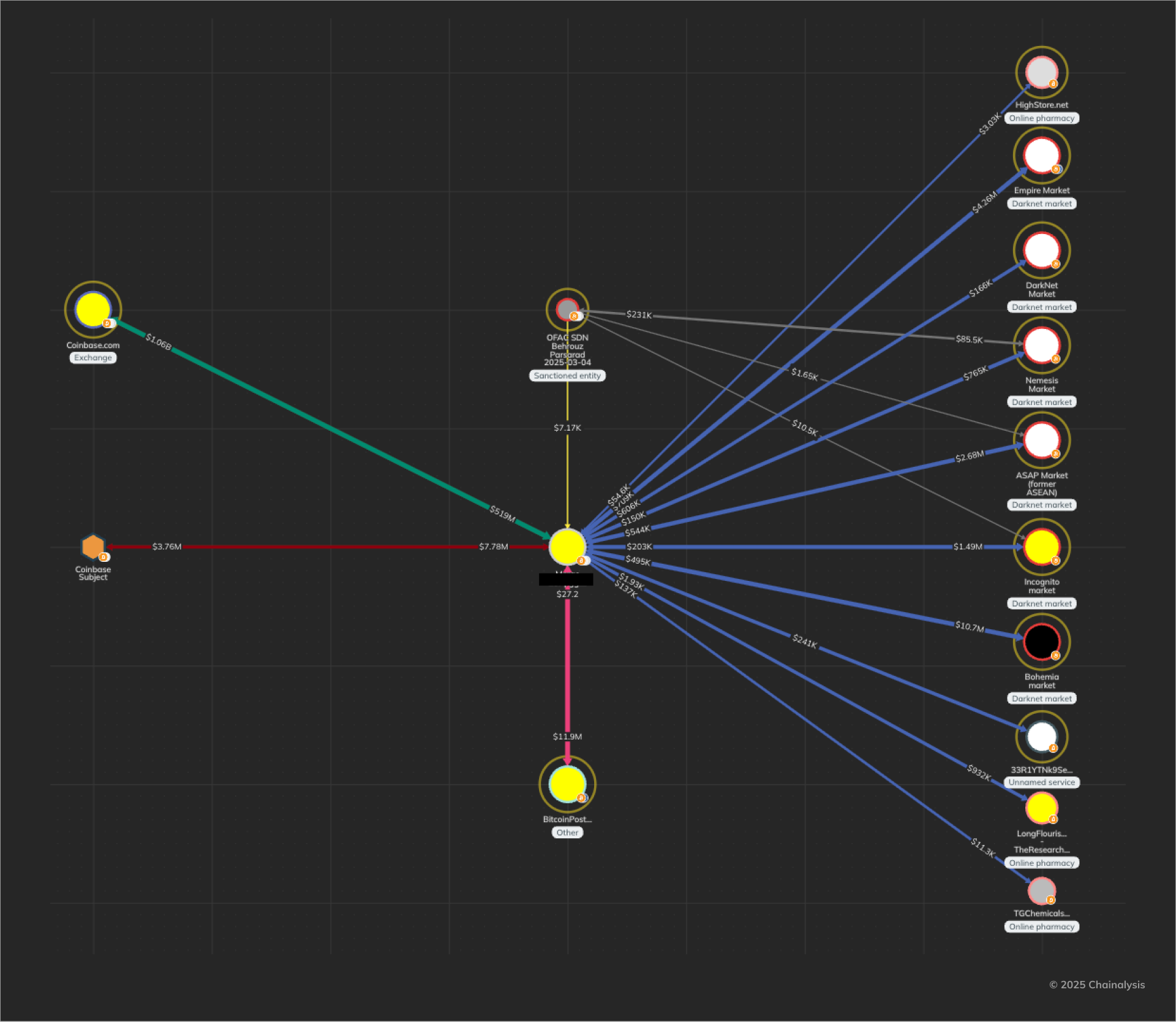The width and height of the screenshot is (1176, 1022).
Task: Click the Coinbase.com exchange node
Action: (93, 309)
